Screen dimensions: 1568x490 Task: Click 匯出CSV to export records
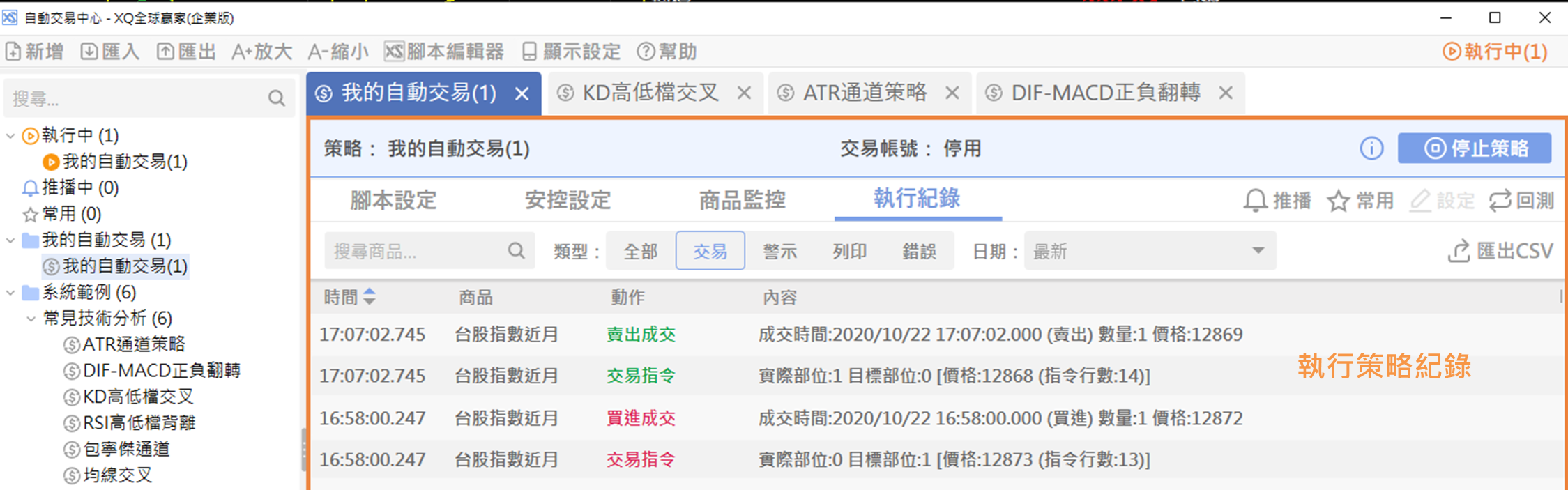[1500, 251]
